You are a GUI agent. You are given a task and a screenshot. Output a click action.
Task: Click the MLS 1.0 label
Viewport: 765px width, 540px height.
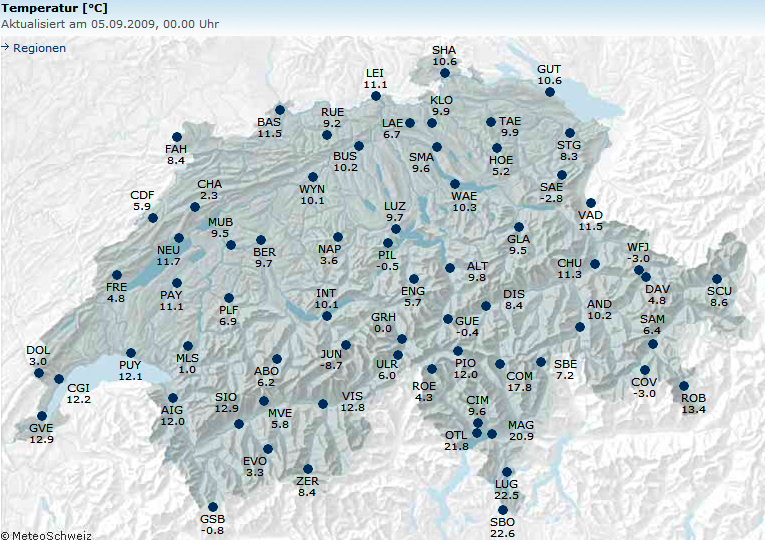187,363
